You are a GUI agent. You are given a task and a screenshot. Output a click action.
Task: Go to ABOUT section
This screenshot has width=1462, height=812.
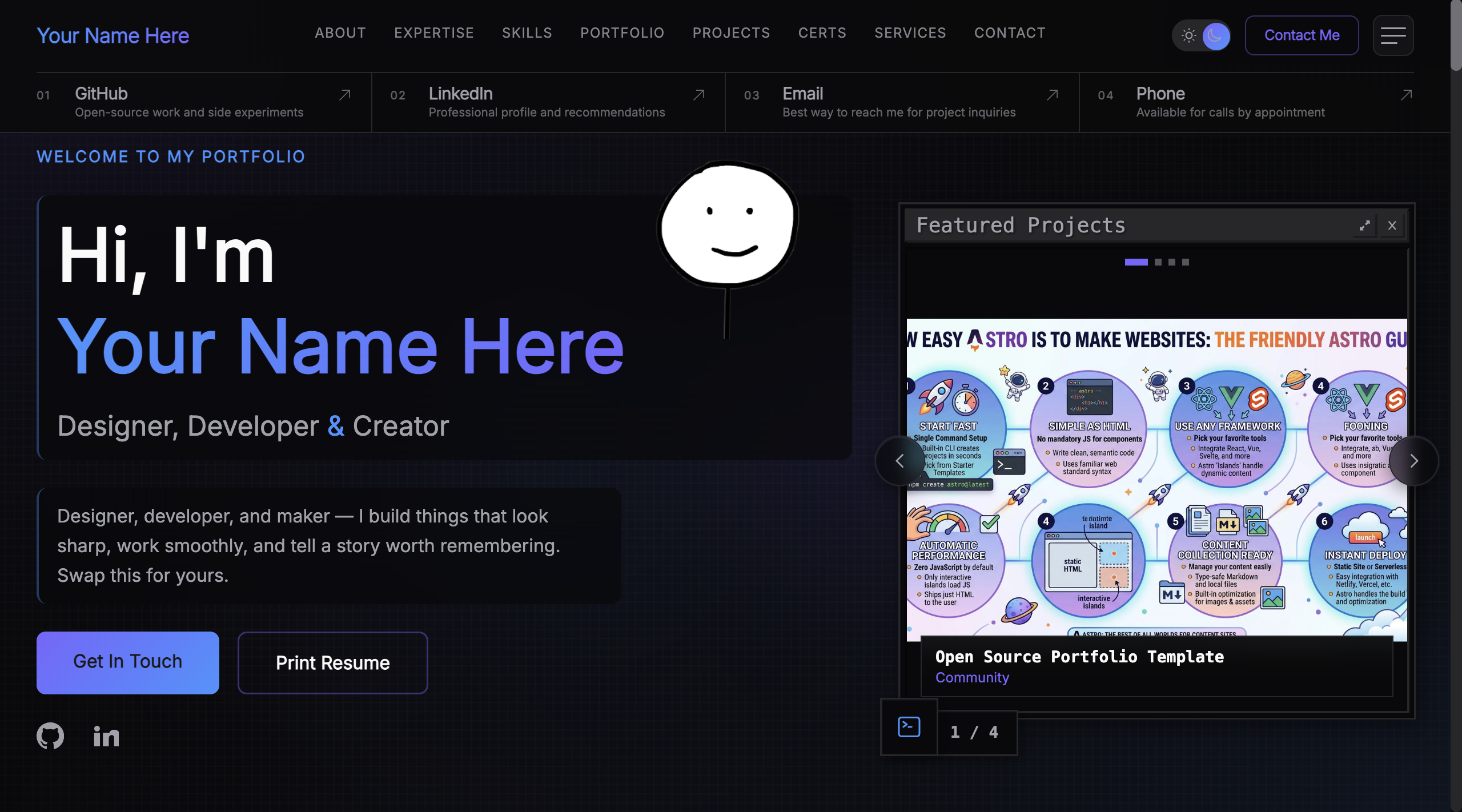coord(340,33)
